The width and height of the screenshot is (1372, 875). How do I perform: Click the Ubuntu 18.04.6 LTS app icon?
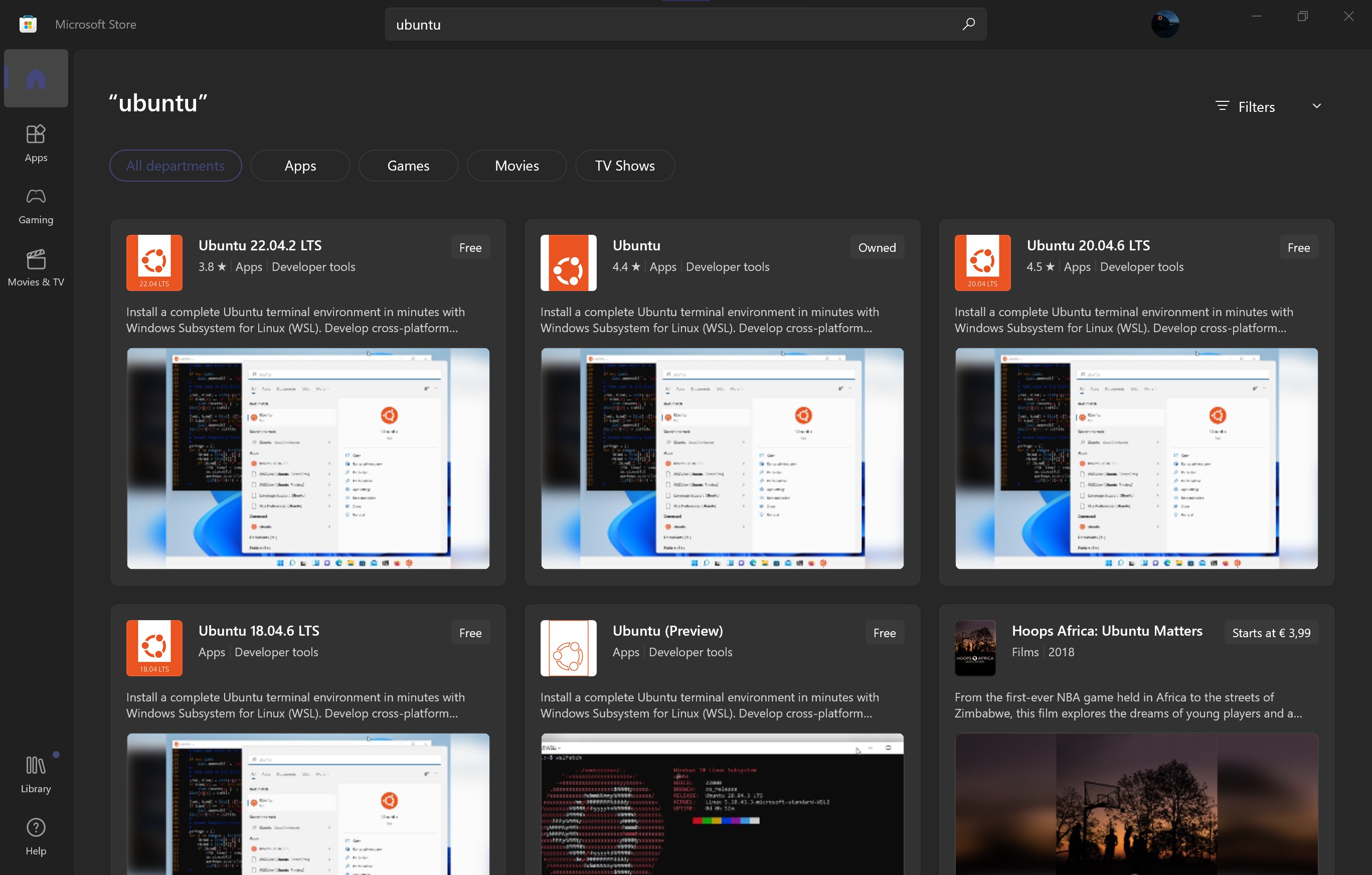pyautogui.click(x=154, y=648)
